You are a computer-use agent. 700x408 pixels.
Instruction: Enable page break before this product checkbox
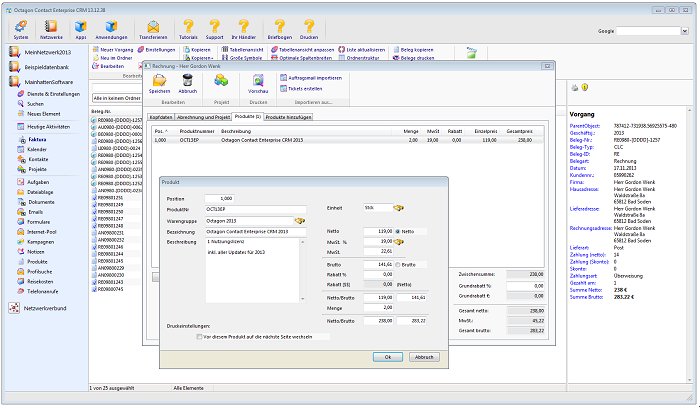(x=199, y=337)
